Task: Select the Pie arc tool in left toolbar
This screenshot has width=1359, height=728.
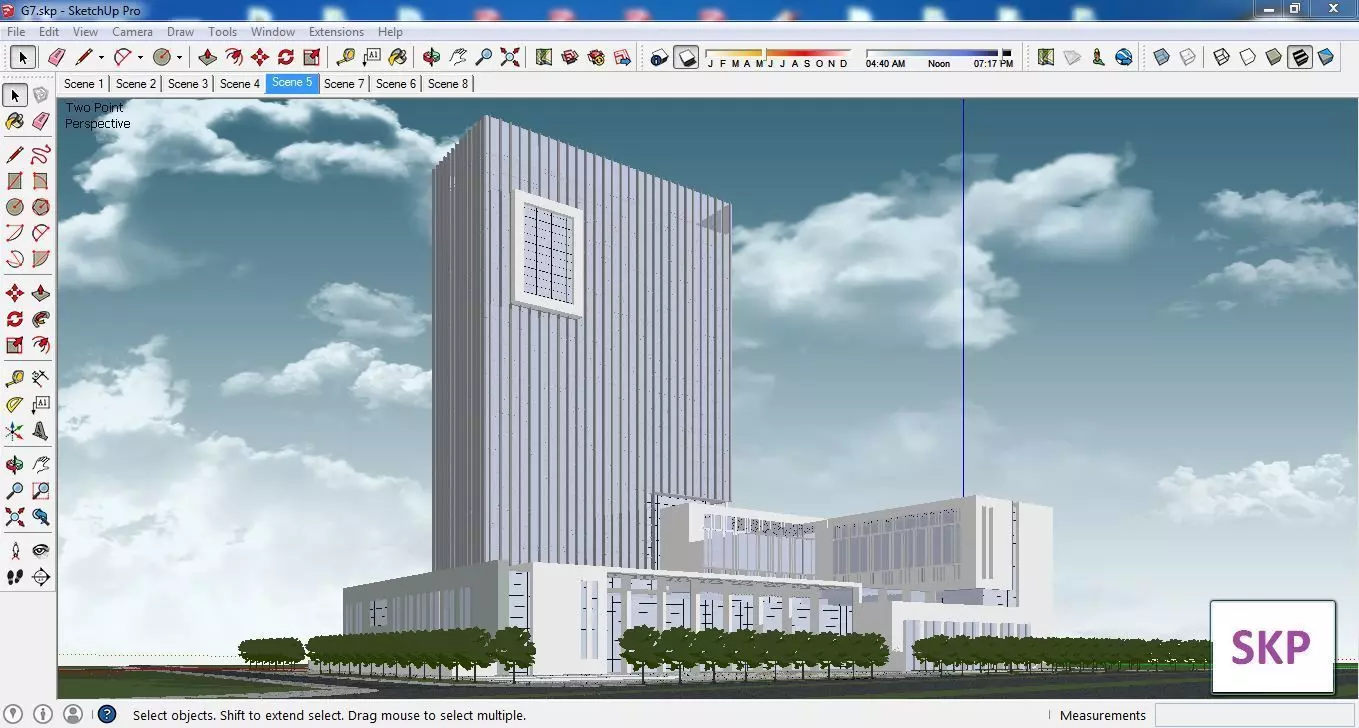Action: 40,259
